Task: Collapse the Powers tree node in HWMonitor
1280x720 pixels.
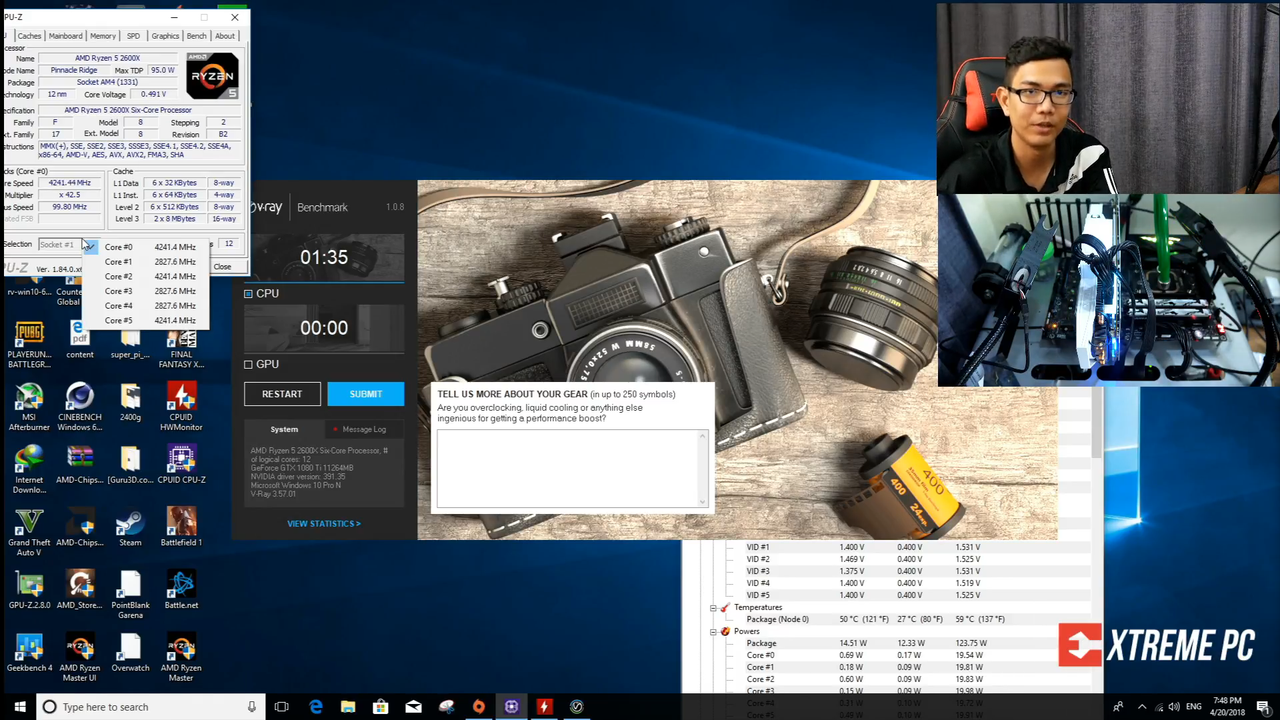Action: [713, 632]
